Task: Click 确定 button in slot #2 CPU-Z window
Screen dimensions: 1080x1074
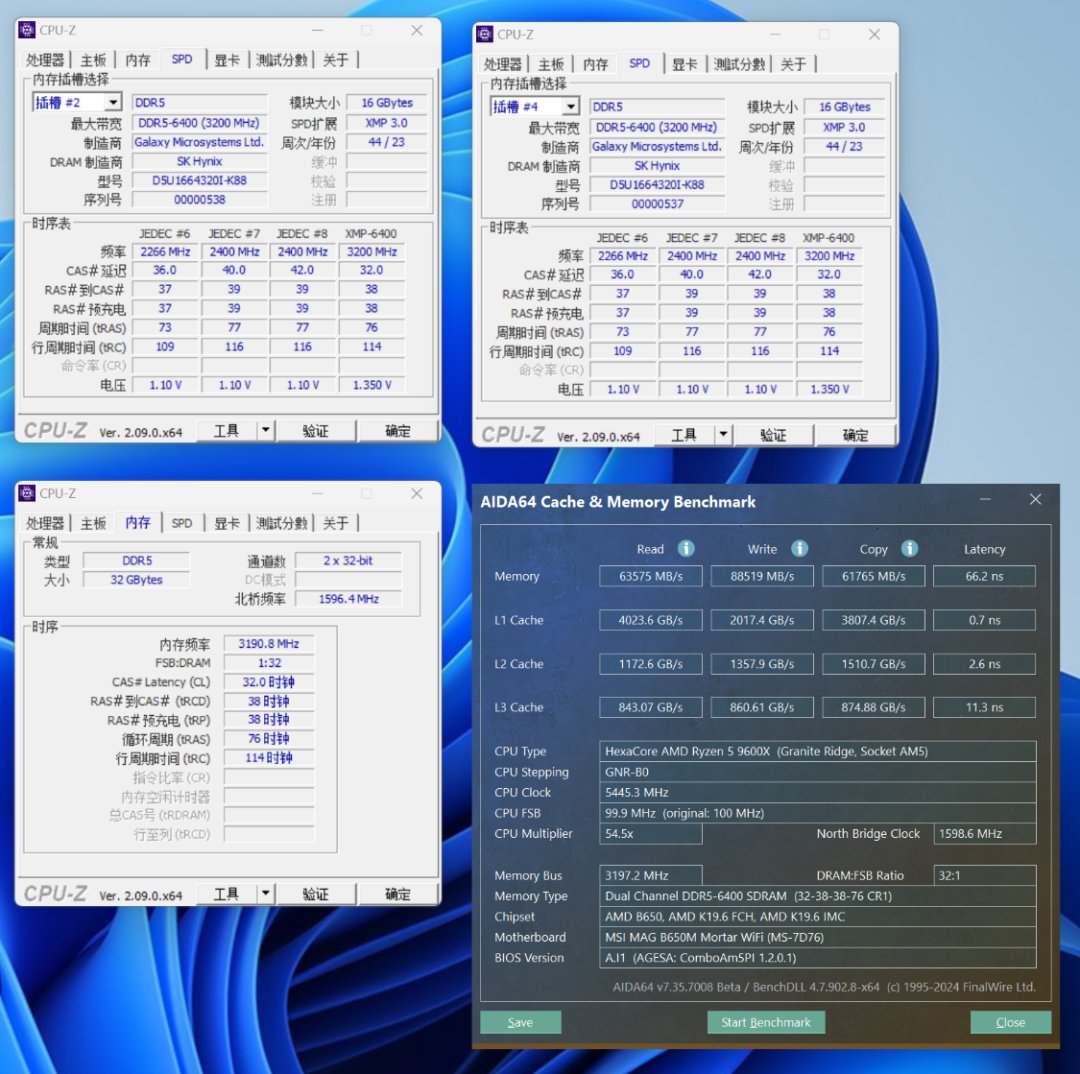Action: point(397,431)
